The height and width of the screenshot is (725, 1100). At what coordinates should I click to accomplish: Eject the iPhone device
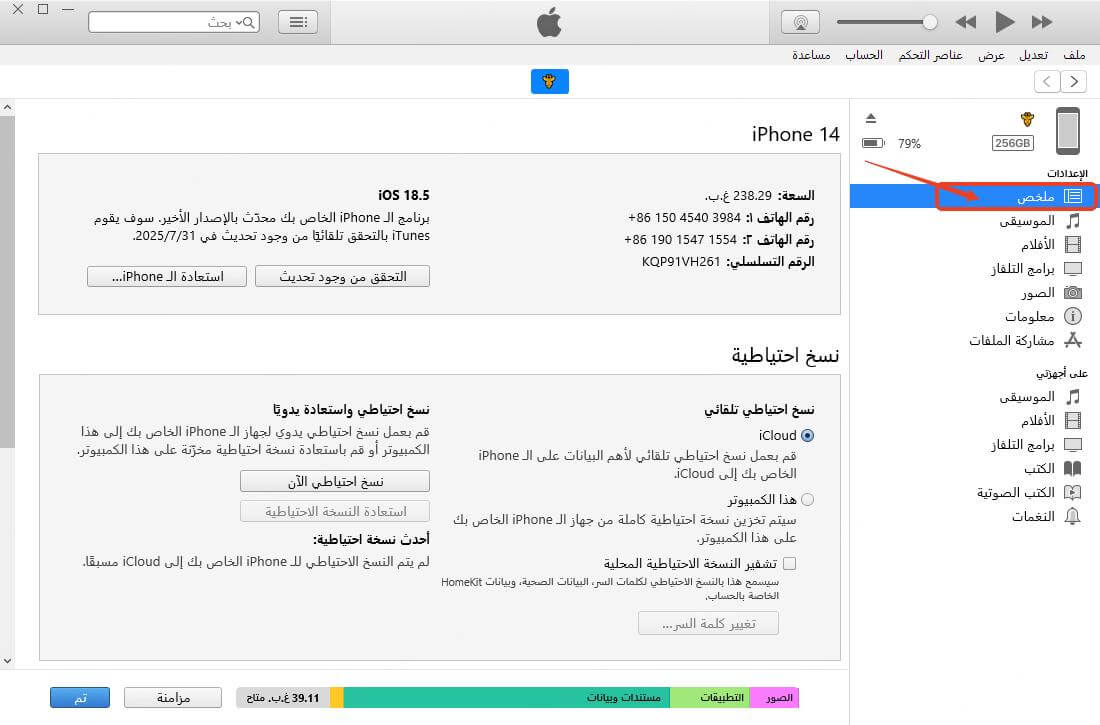point(871,118)
